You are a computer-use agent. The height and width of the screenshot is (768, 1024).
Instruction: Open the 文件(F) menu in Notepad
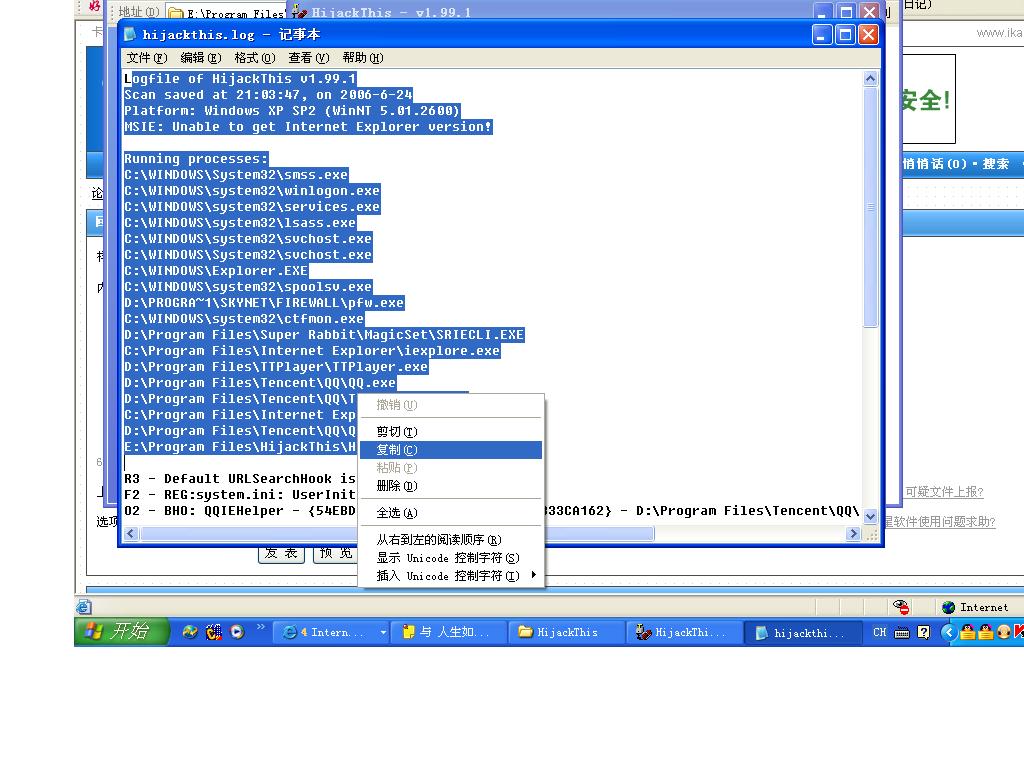coord(147,58)
